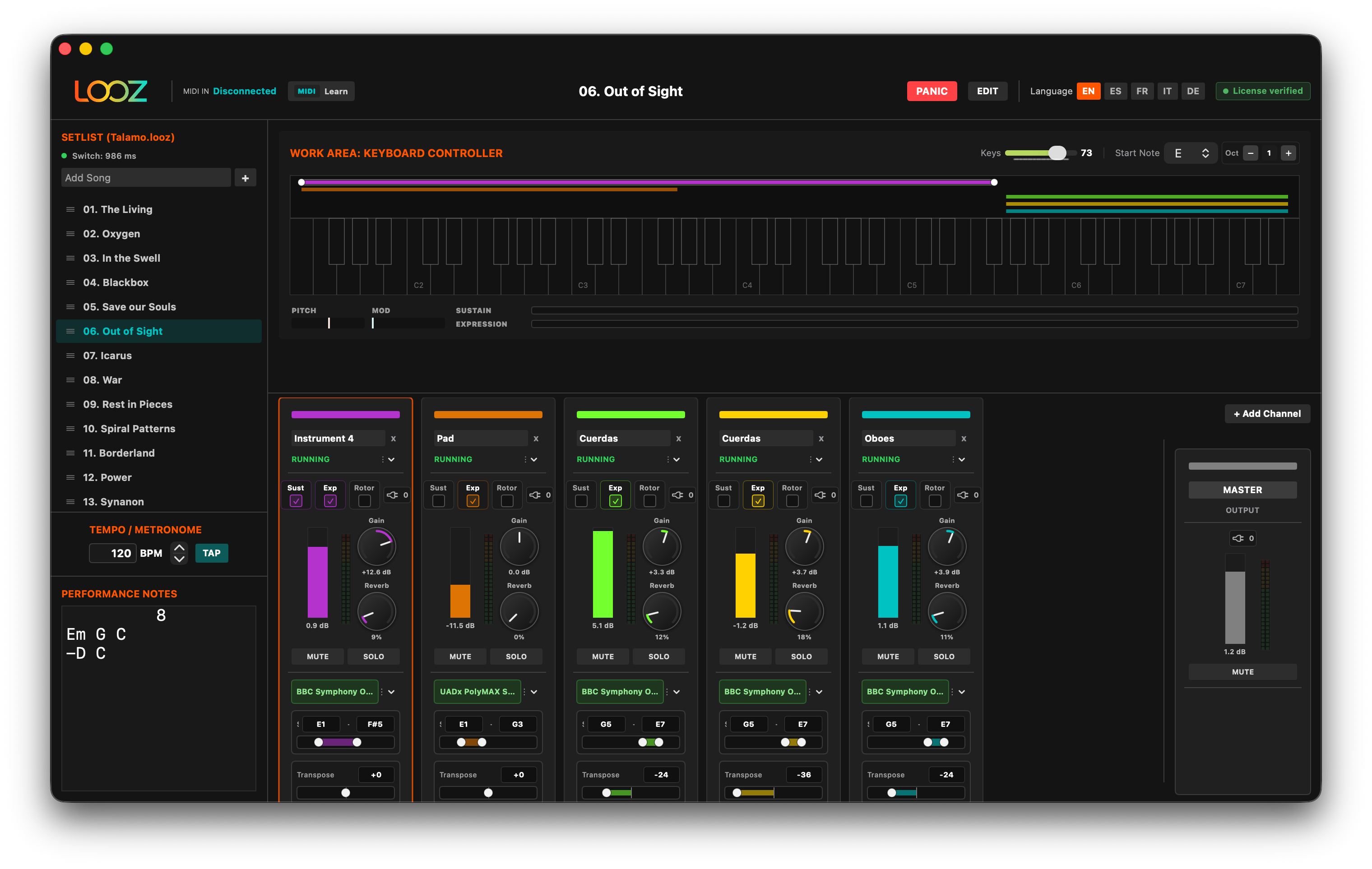Click the Pad Reverb knob
The image size is (1372, 869).
[519, 612]
